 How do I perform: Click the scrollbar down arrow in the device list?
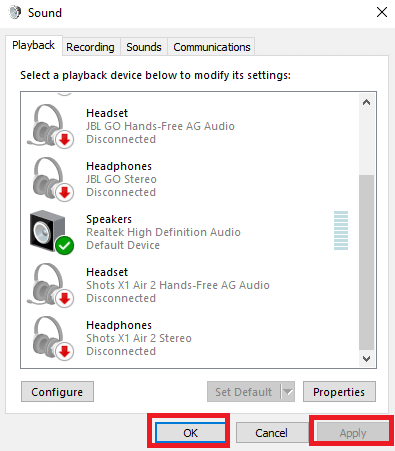(366, 359)
